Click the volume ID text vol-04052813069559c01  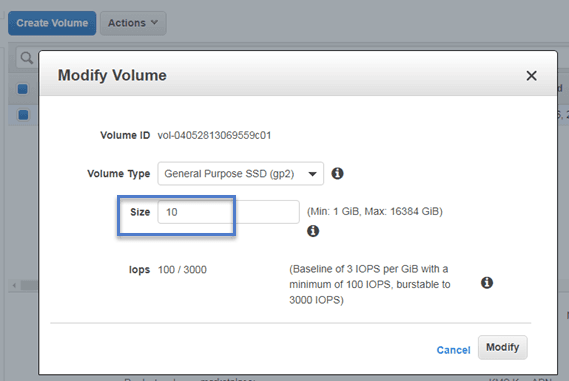pos(214,135)
